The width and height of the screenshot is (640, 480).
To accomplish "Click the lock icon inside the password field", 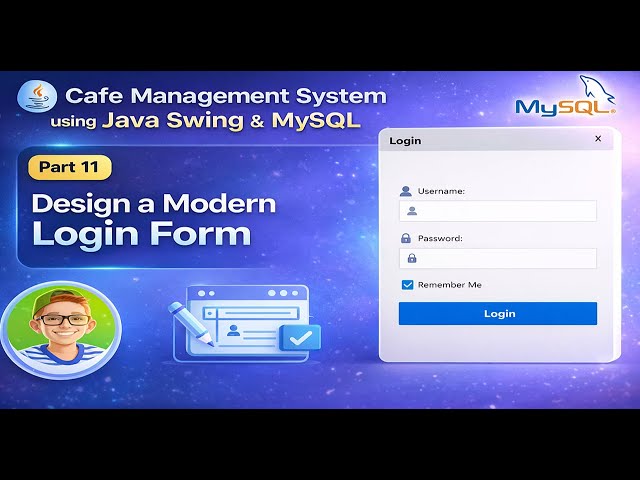I will pos(412,258).
